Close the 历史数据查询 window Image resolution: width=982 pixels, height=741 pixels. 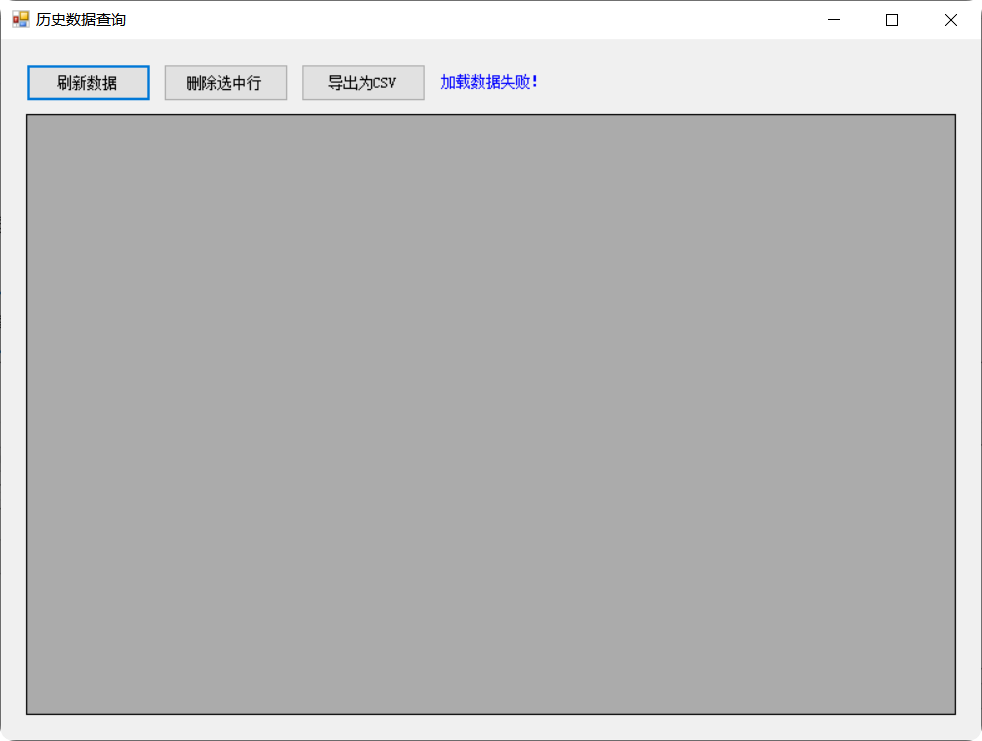point(951,20)
